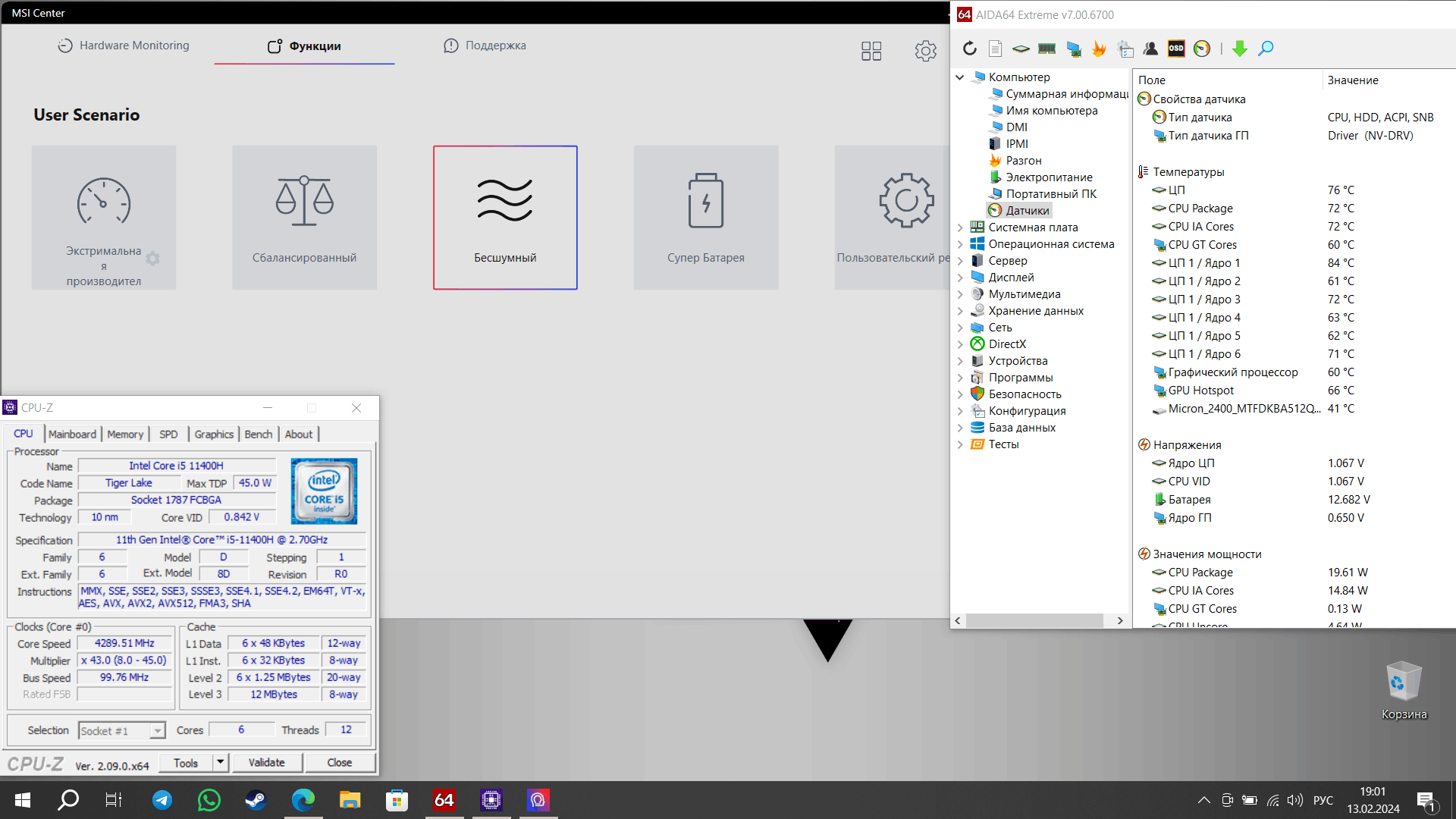
Task: Open the CPU-Z Tools dropdown arrow
Action: 221,763
